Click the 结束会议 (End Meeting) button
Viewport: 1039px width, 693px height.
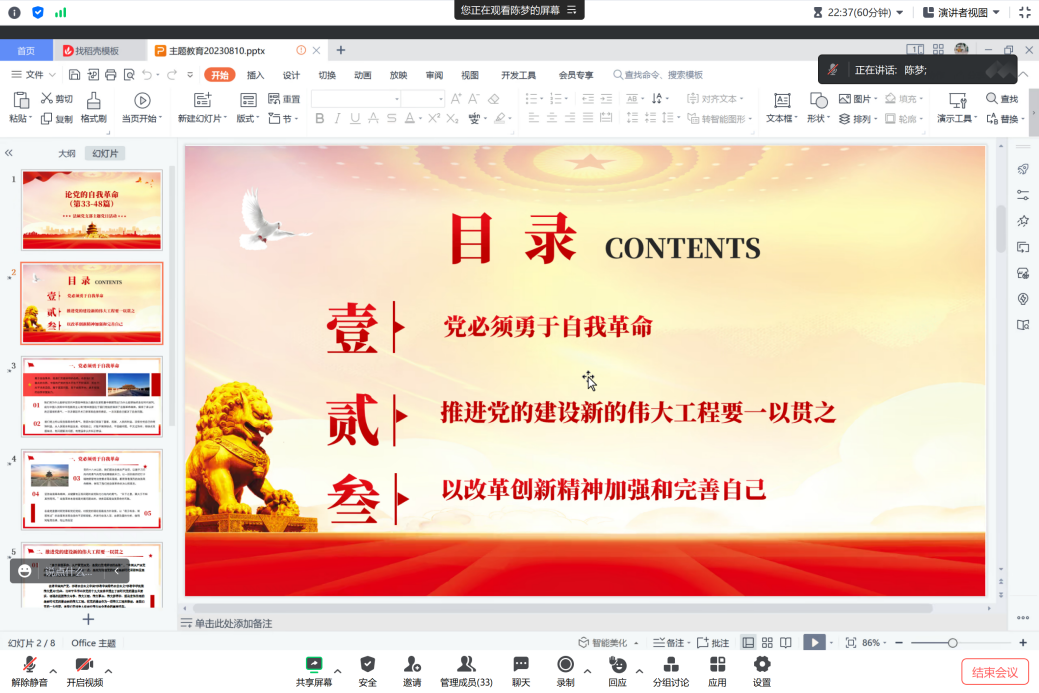coord(994,672)
